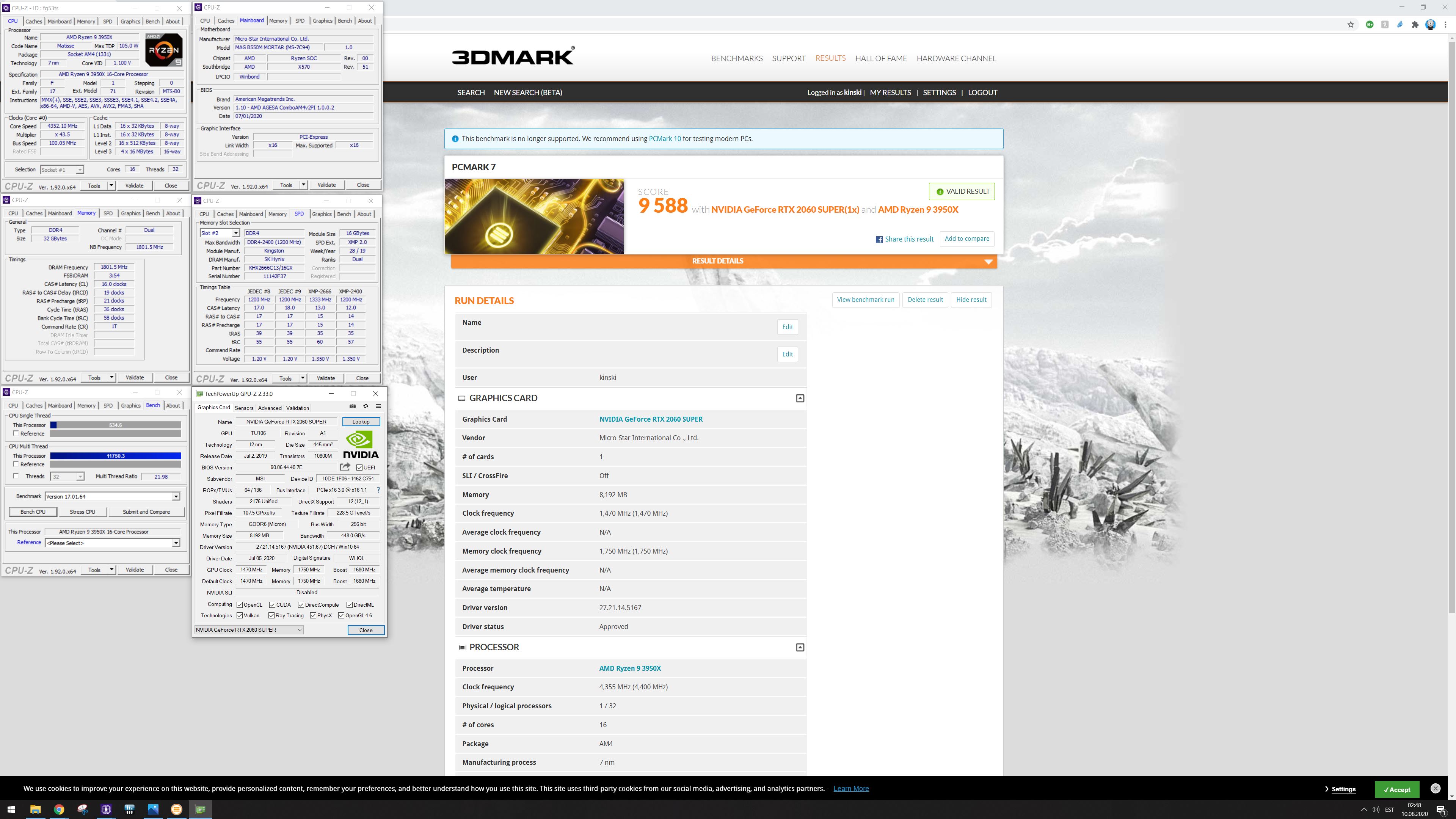Click the GPU-Z BIOS export share icon
The height and width of the screenshot is (819, 1456).
coord(345,467)
